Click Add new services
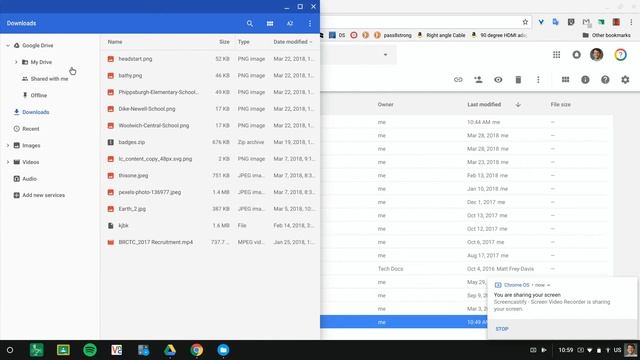This screenshot has width=640, height=360. [x=43, y=195]
